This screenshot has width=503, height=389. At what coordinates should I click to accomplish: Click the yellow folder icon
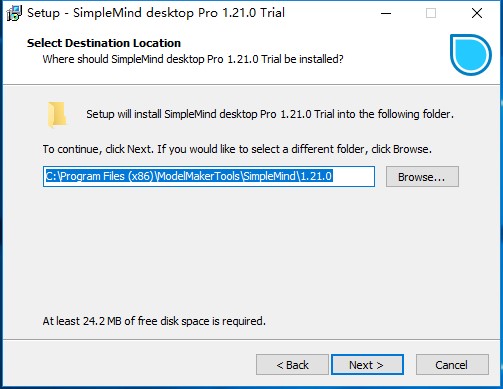pyautogui.click(x=57, y=115)
